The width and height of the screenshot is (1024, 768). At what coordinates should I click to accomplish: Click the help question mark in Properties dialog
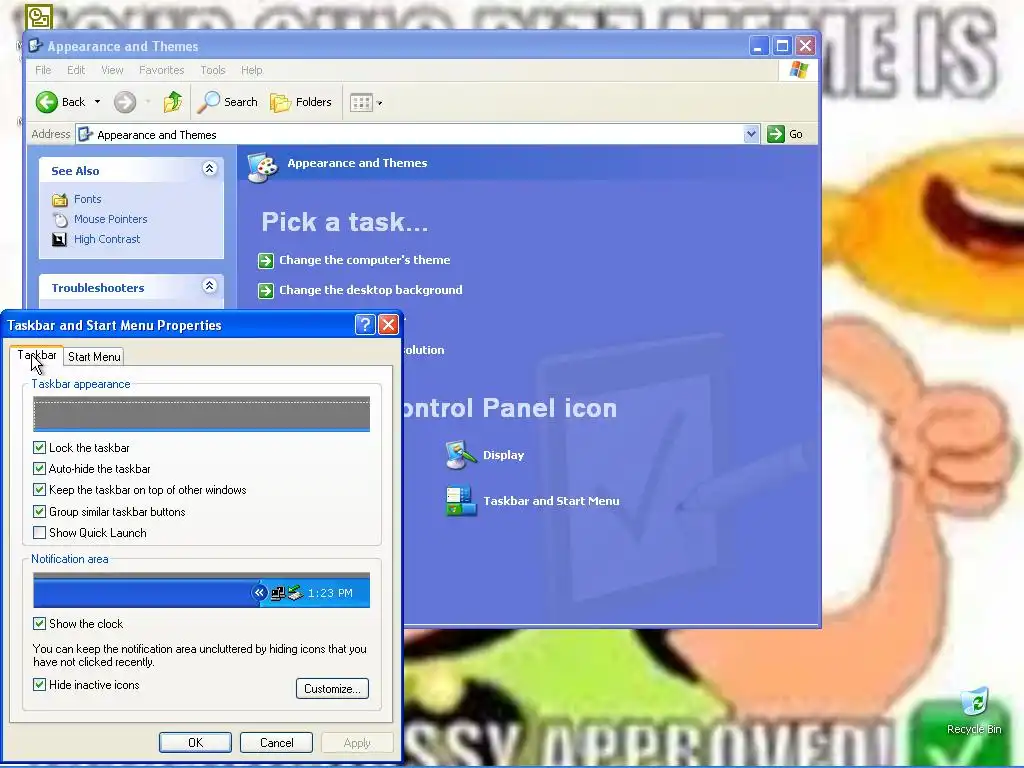tap(365, 325)
